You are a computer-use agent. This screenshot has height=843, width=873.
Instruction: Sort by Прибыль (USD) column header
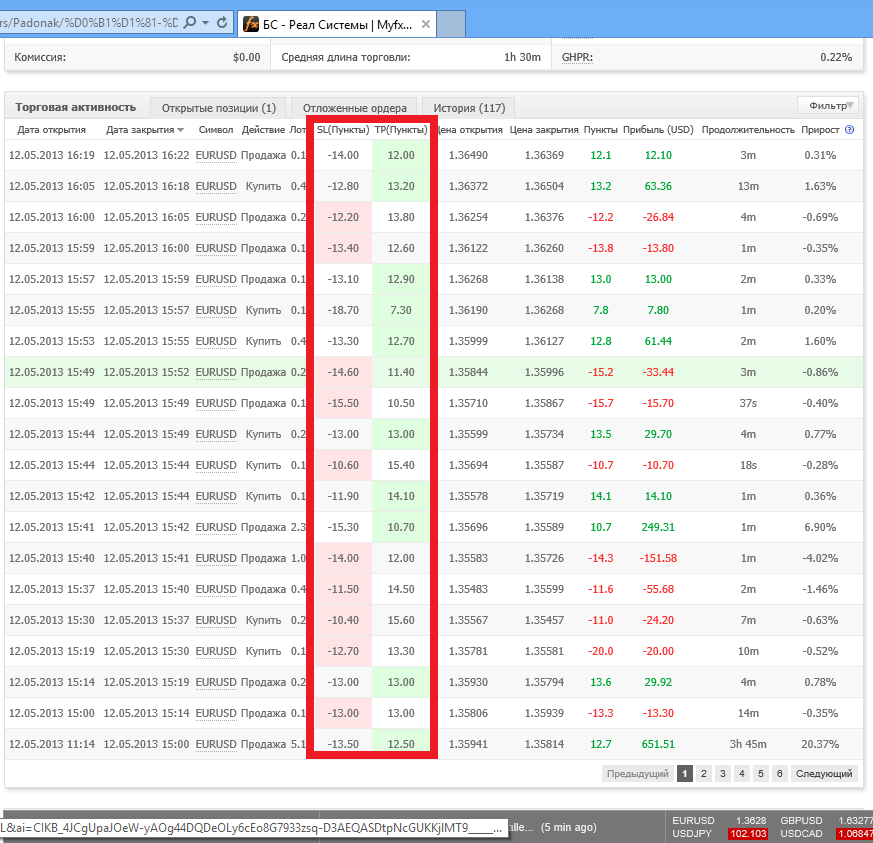pos(658,130)
